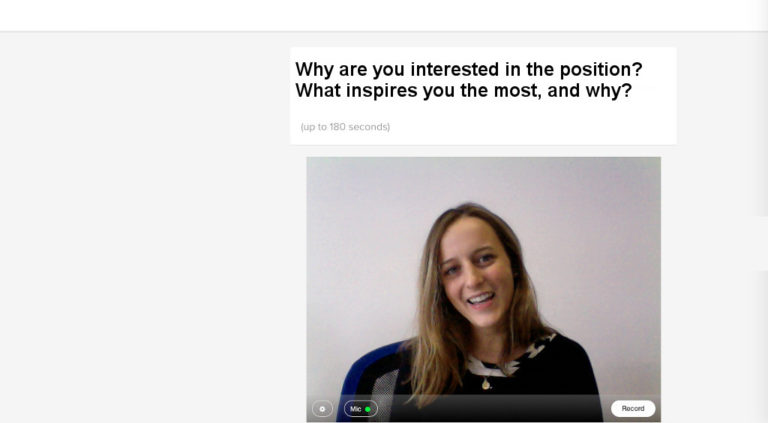The width and height of the screenshot is (768, 423).
Task: Click the white panel on right edge
Action: click(x=760, y=243)
